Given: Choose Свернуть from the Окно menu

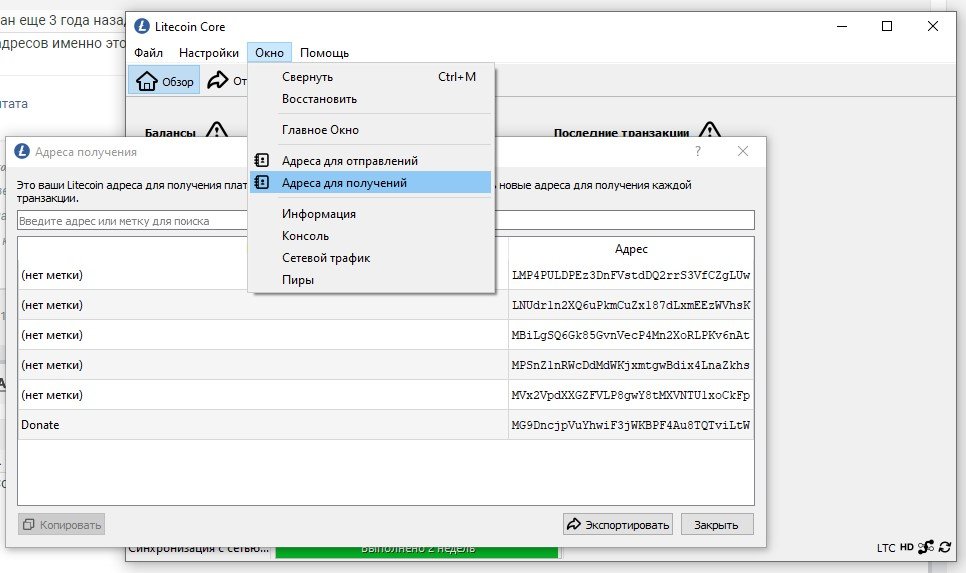Looking at the screenshot, I should (x=370, y=77).
